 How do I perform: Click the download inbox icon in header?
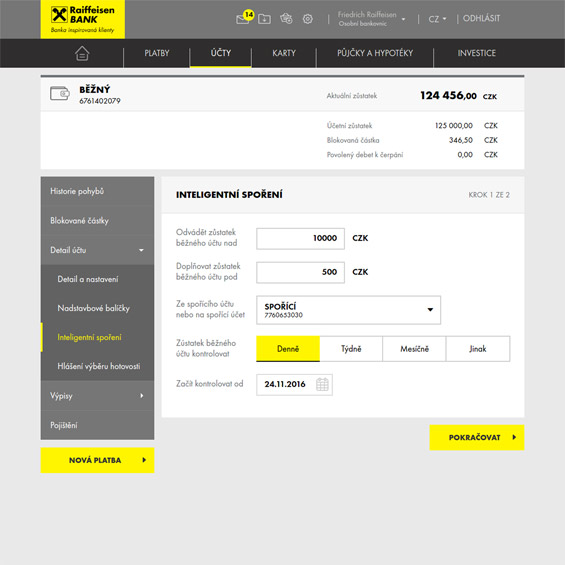tap(264, 18)
